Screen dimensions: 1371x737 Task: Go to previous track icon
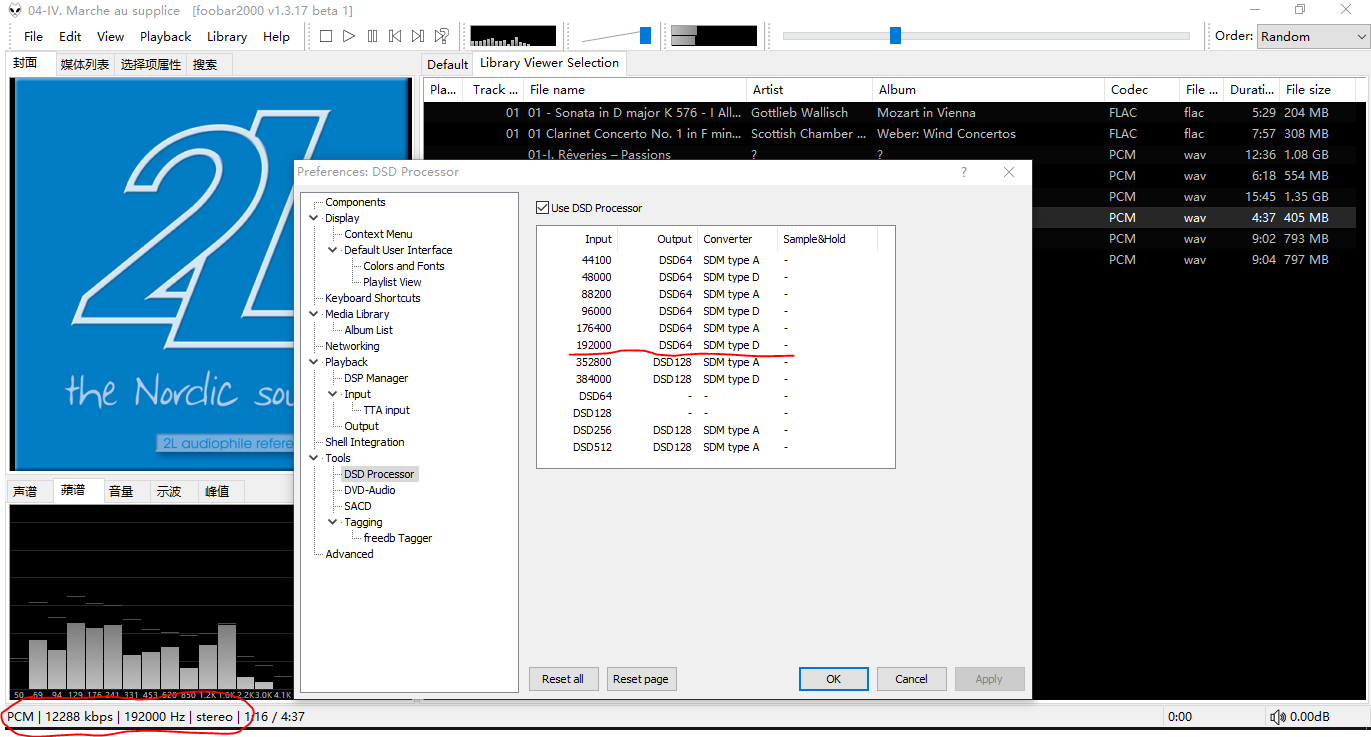click(x=395, y=36)
